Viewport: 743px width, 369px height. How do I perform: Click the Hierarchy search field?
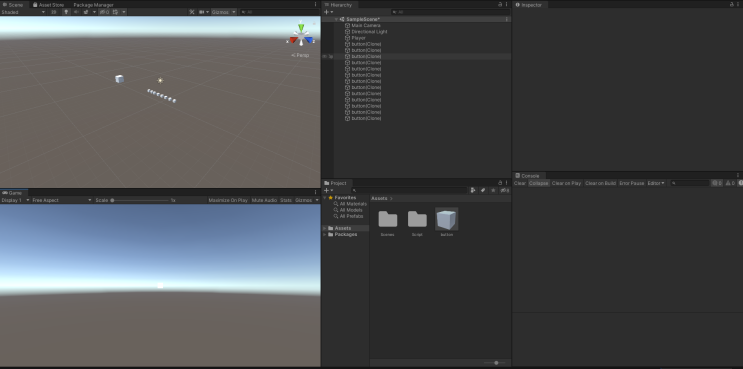[x=450, y=12]
